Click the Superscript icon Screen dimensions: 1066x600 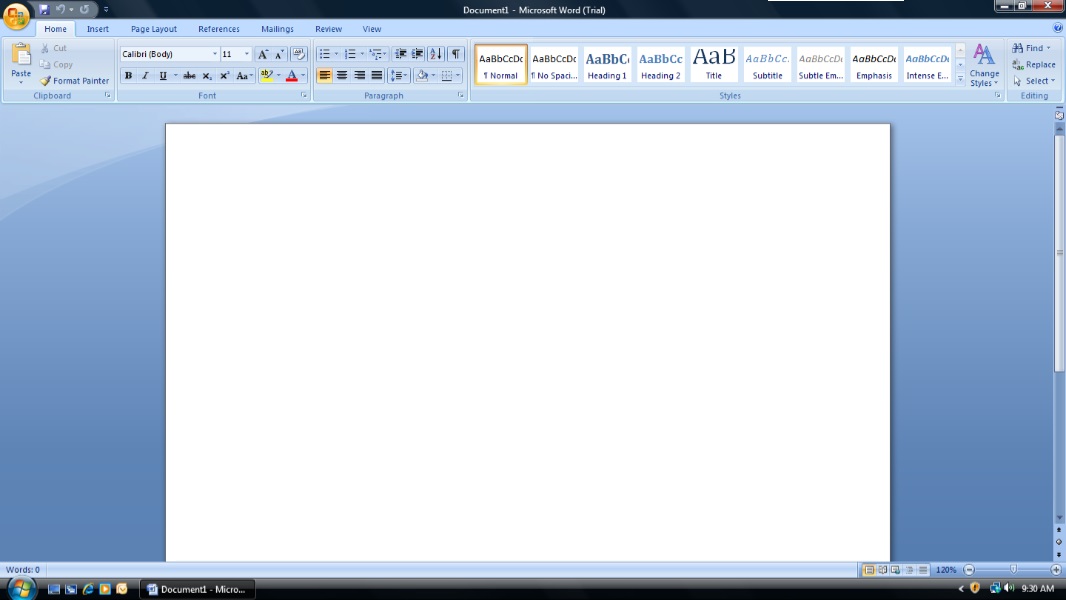coord(225,76)
